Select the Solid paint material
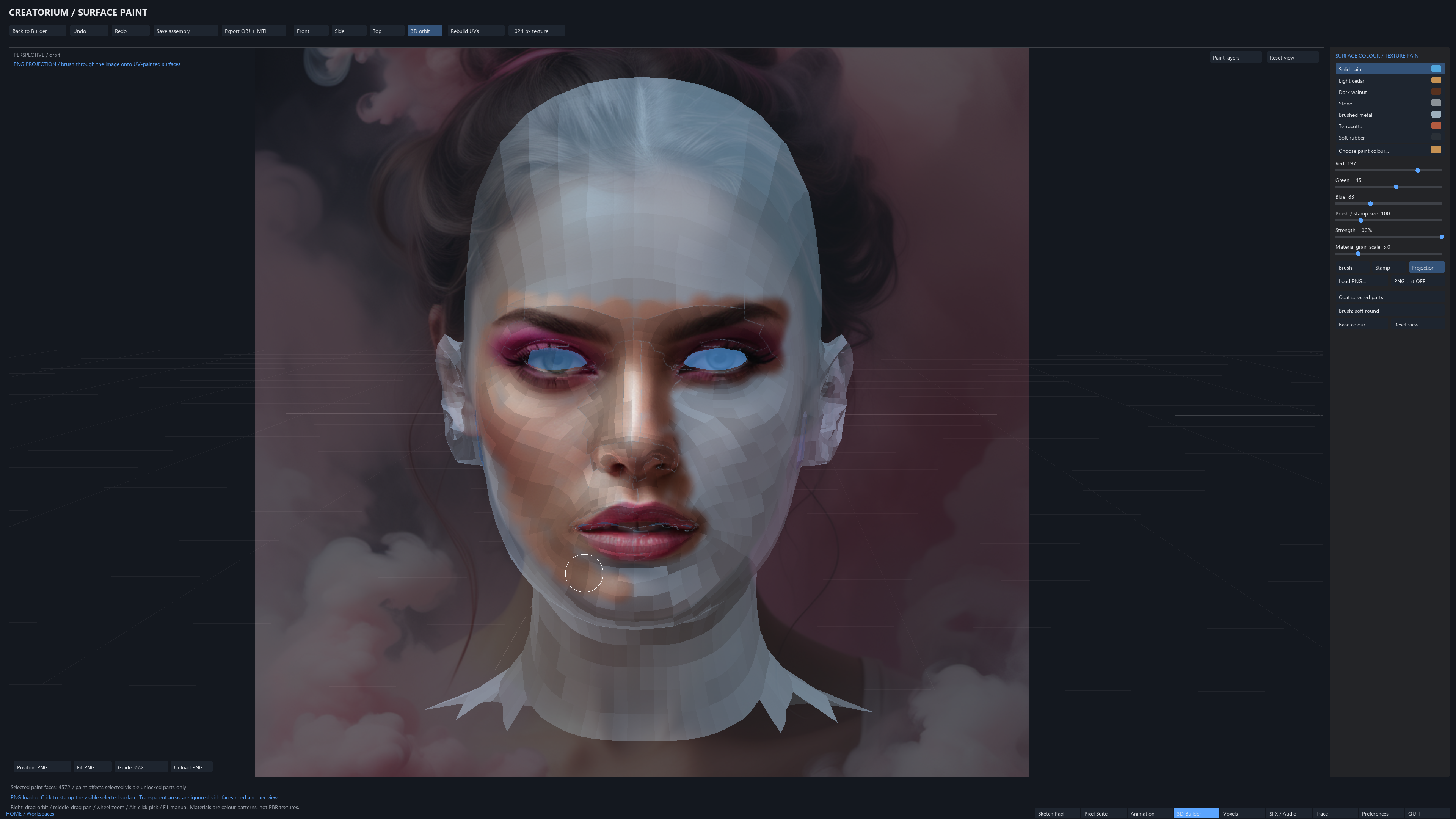The image size is (1456, 819). pyautogui.click(x=1389, y=69)
